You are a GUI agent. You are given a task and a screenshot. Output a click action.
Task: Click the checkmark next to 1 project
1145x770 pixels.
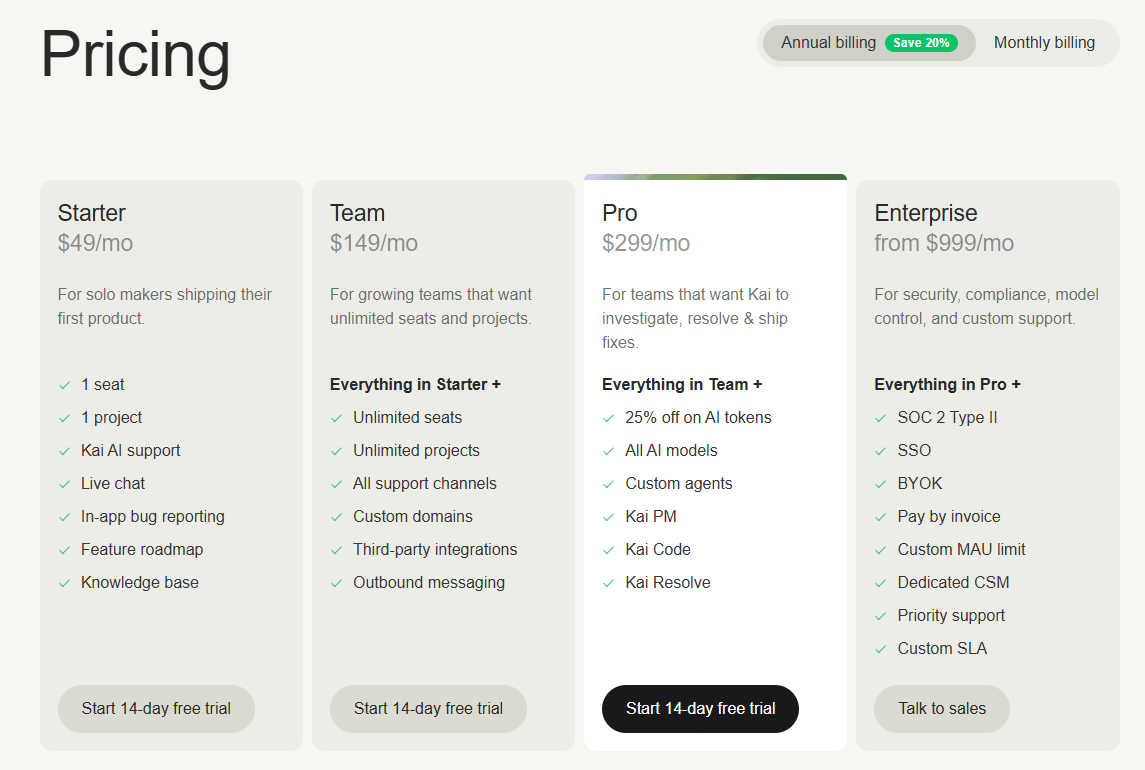tap(64, 418)
